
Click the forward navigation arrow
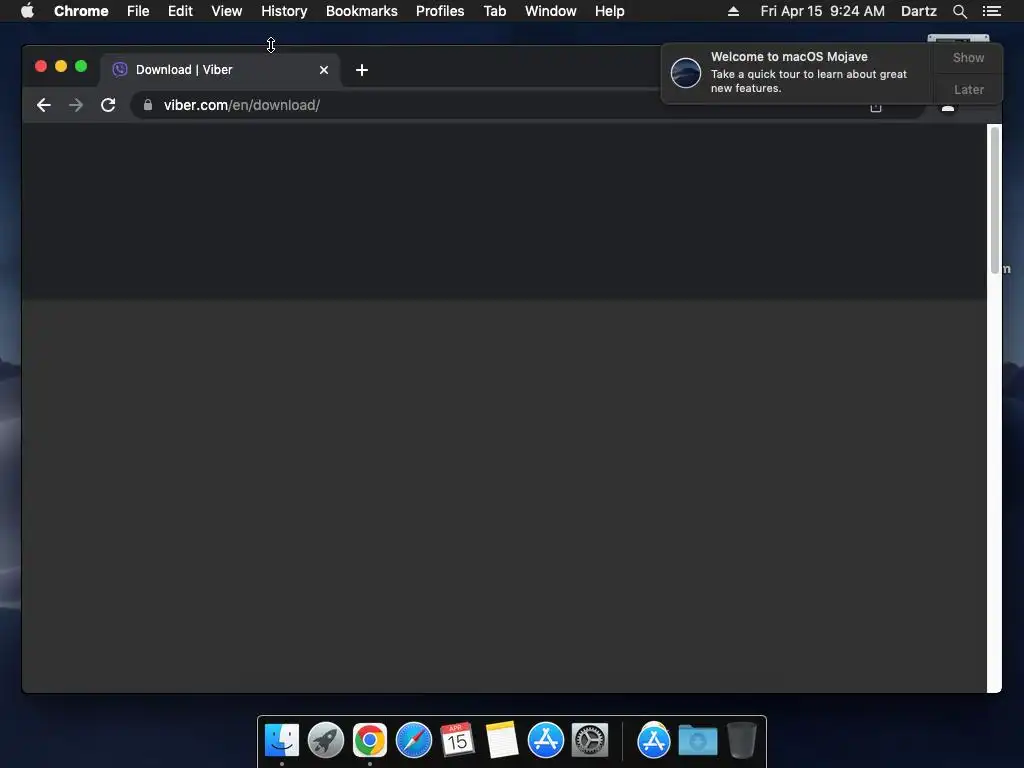tap(76, 105)
